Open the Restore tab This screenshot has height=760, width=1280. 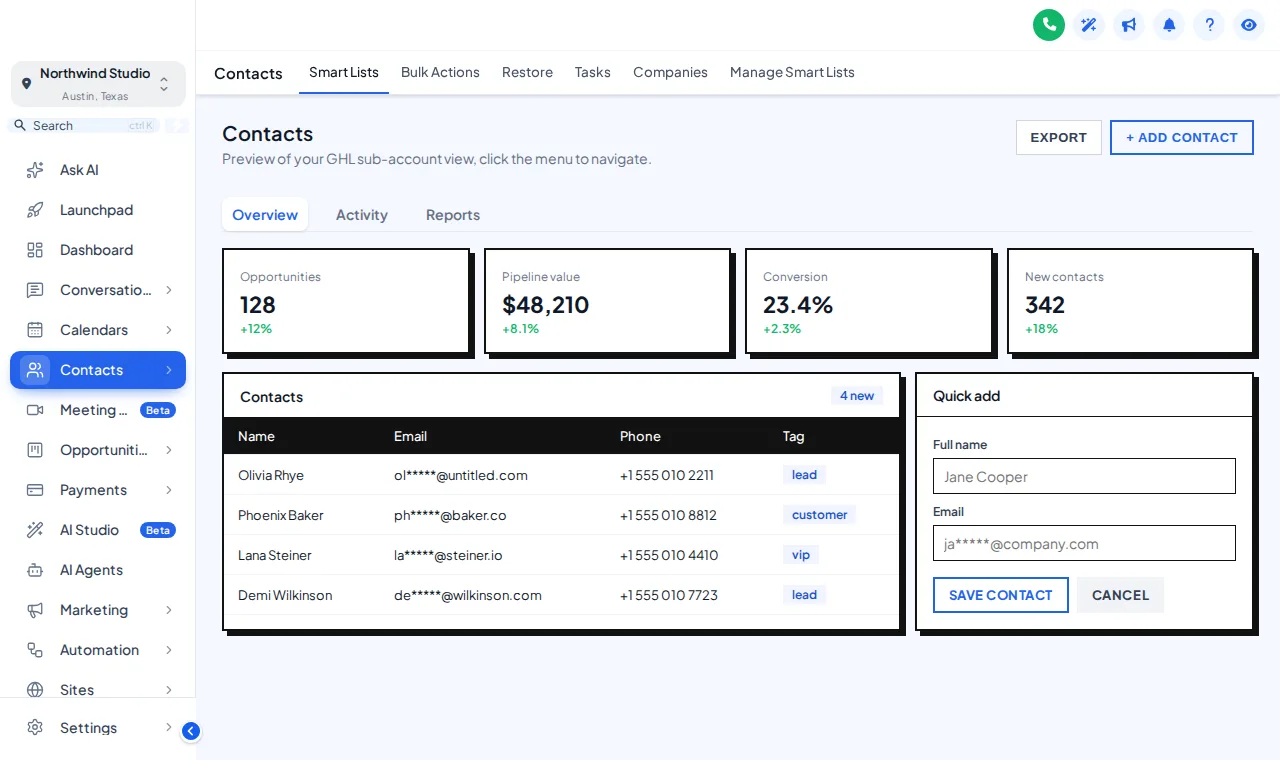[x=527, y=73]
